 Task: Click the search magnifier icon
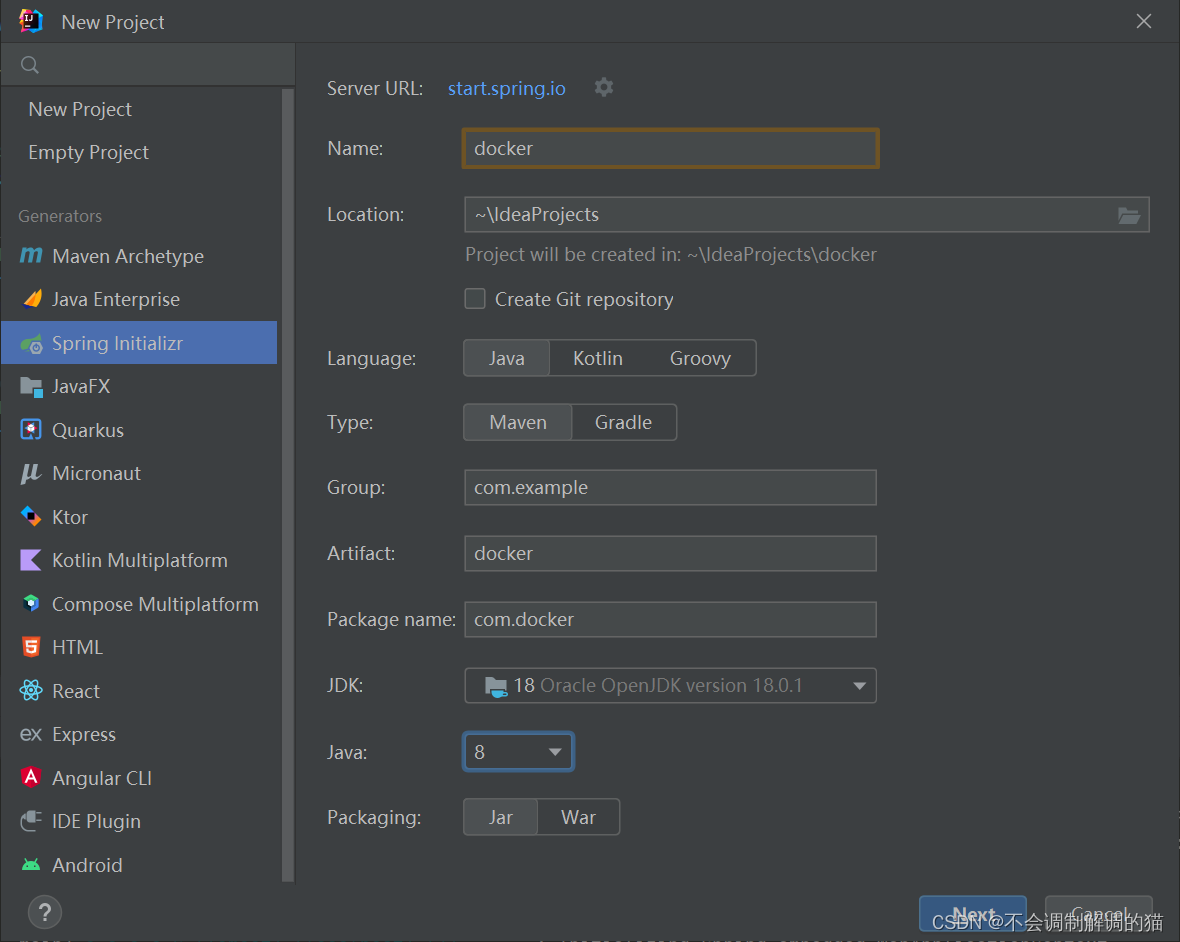coord(30,65)
